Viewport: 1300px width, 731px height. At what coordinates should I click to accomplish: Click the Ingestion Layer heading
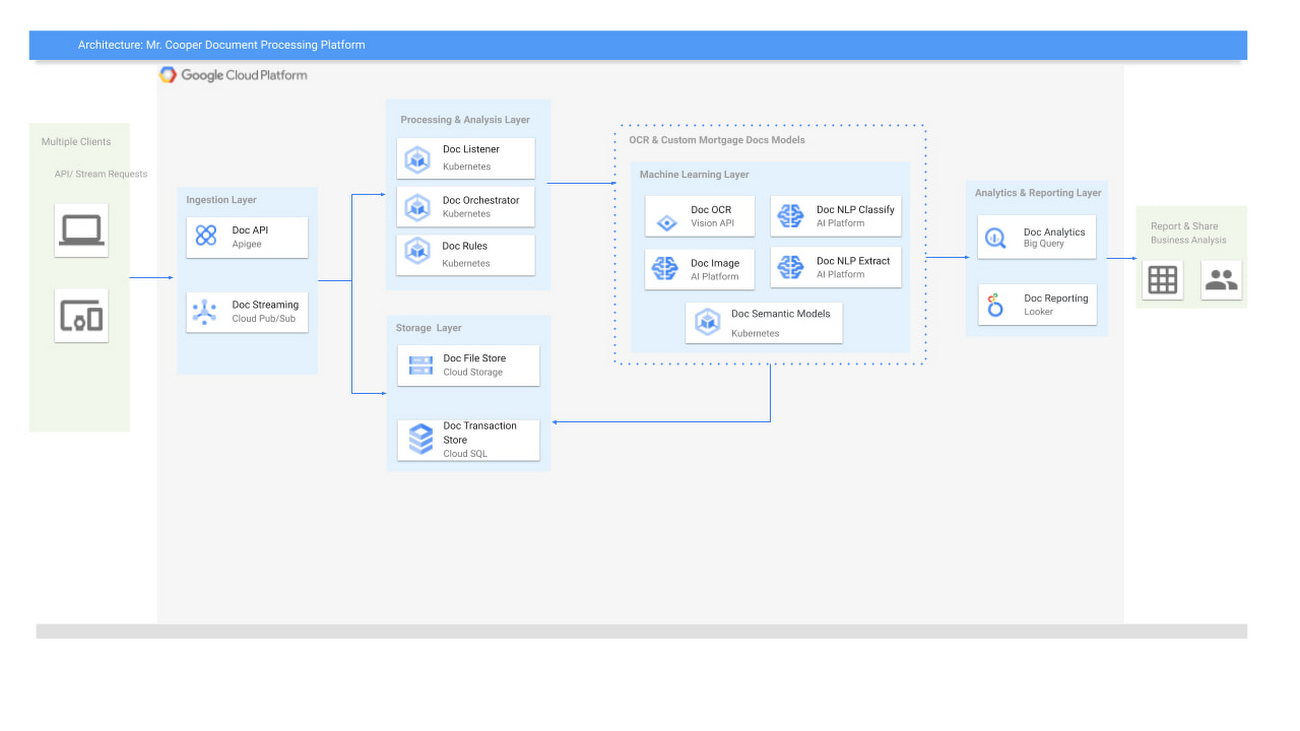(221, 200)
